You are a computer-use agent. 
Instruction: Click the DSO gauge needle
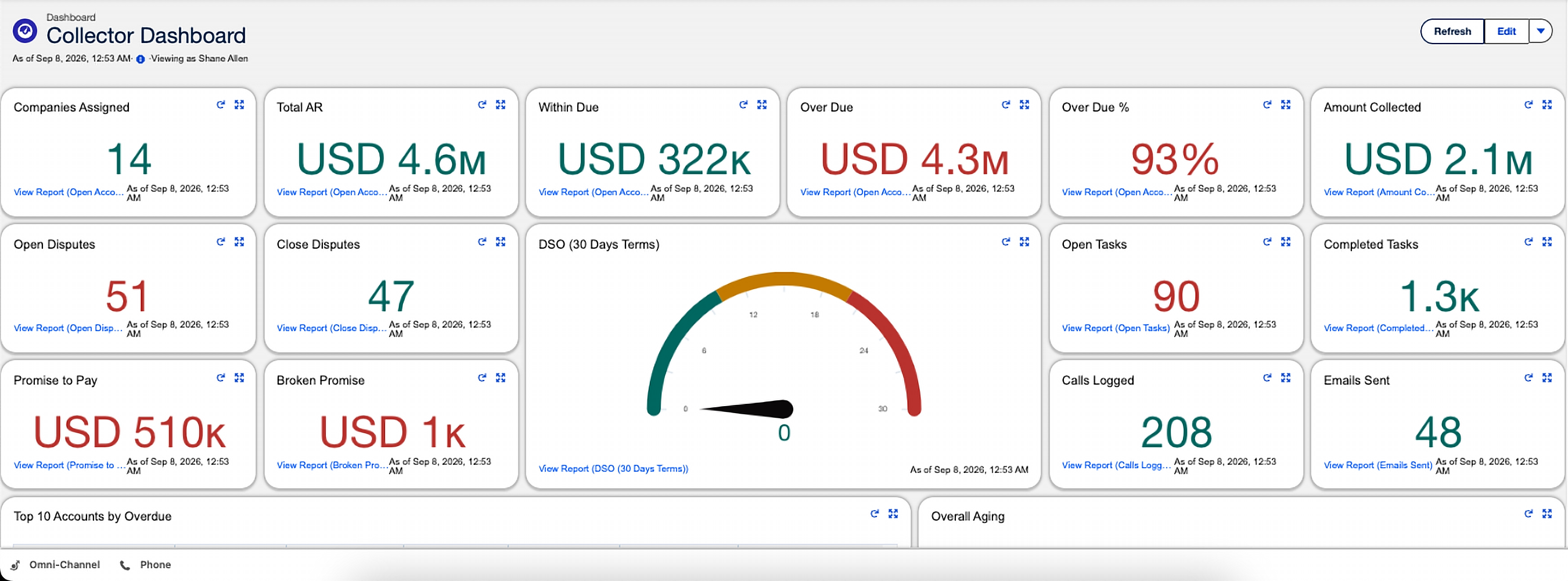tap(747, 408)
